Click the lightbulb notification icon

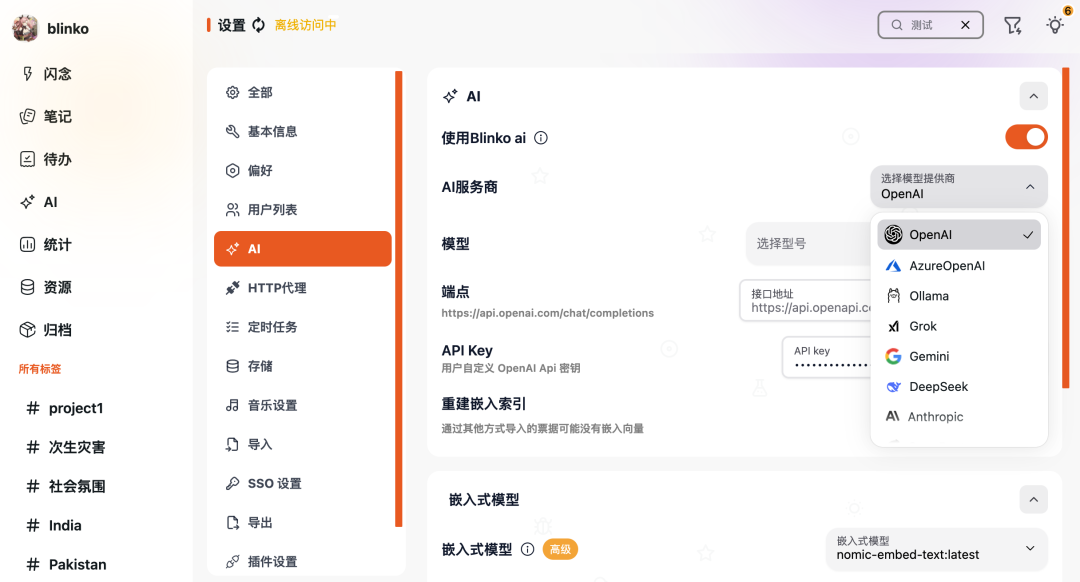[x=1055, y=25]
